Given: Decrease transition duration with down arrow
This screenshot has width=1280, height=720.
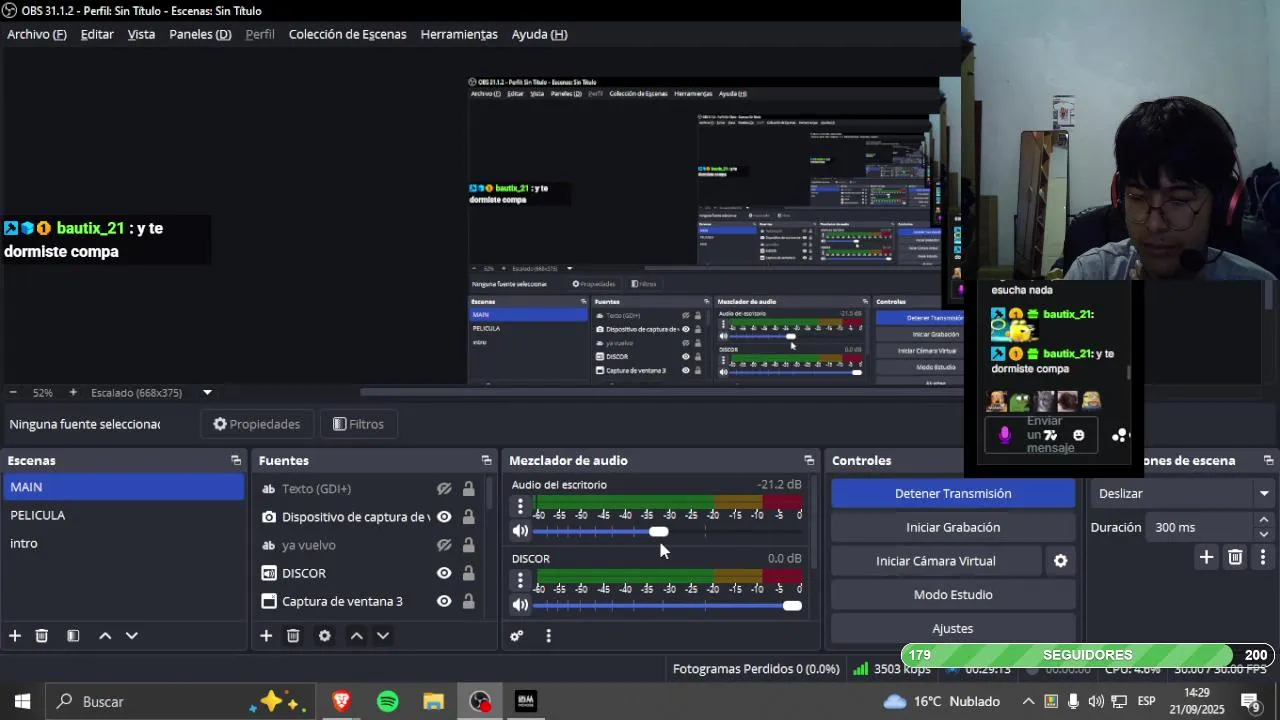Looking at the screenshot, I should tap(1264, 534).
